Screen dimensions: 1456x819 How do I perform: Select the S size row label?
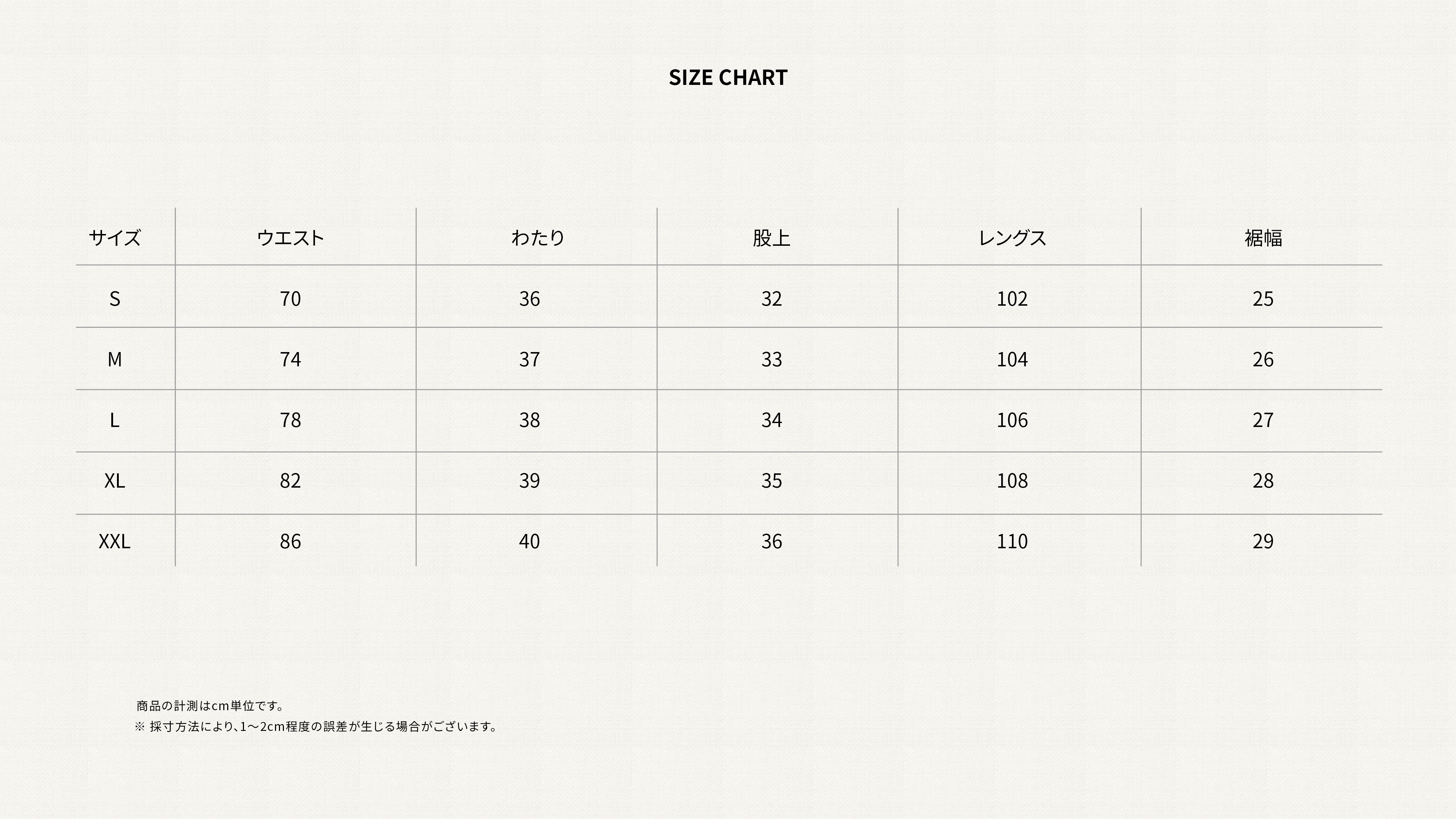pos(114,299)
